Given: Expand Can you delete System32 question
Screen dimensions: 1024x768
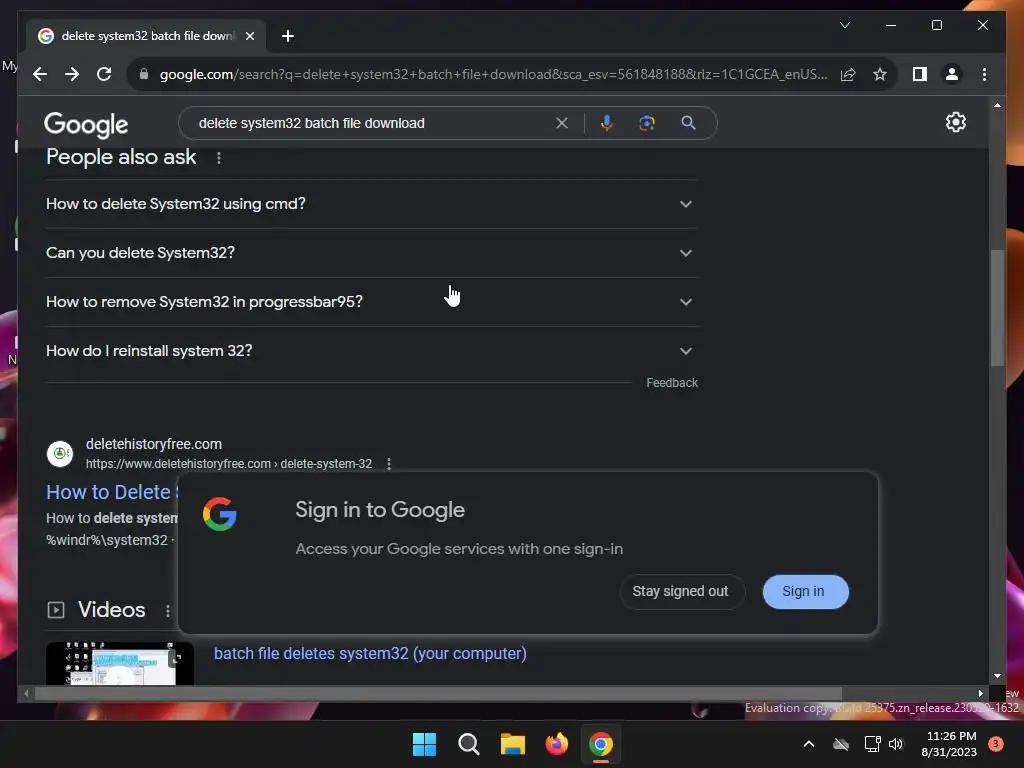Looking at the screenshot, I should 372,253.
